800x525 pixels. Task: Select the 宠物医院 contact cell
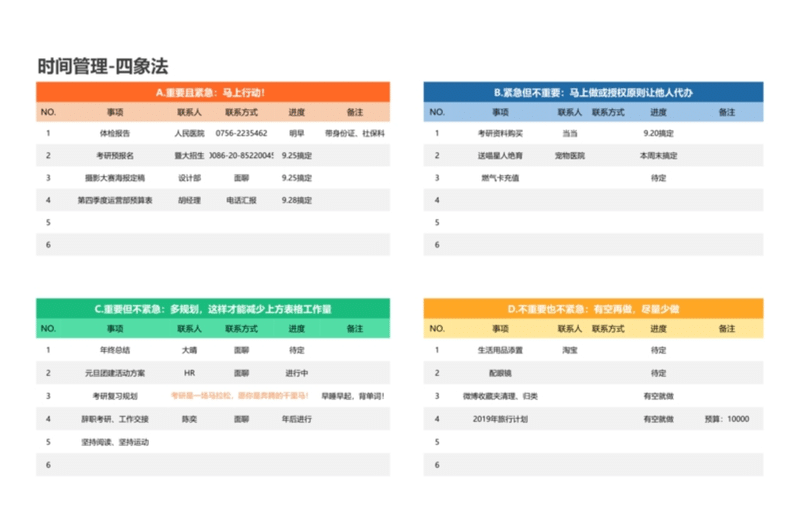pyautogui.click(x=569, y=155)
